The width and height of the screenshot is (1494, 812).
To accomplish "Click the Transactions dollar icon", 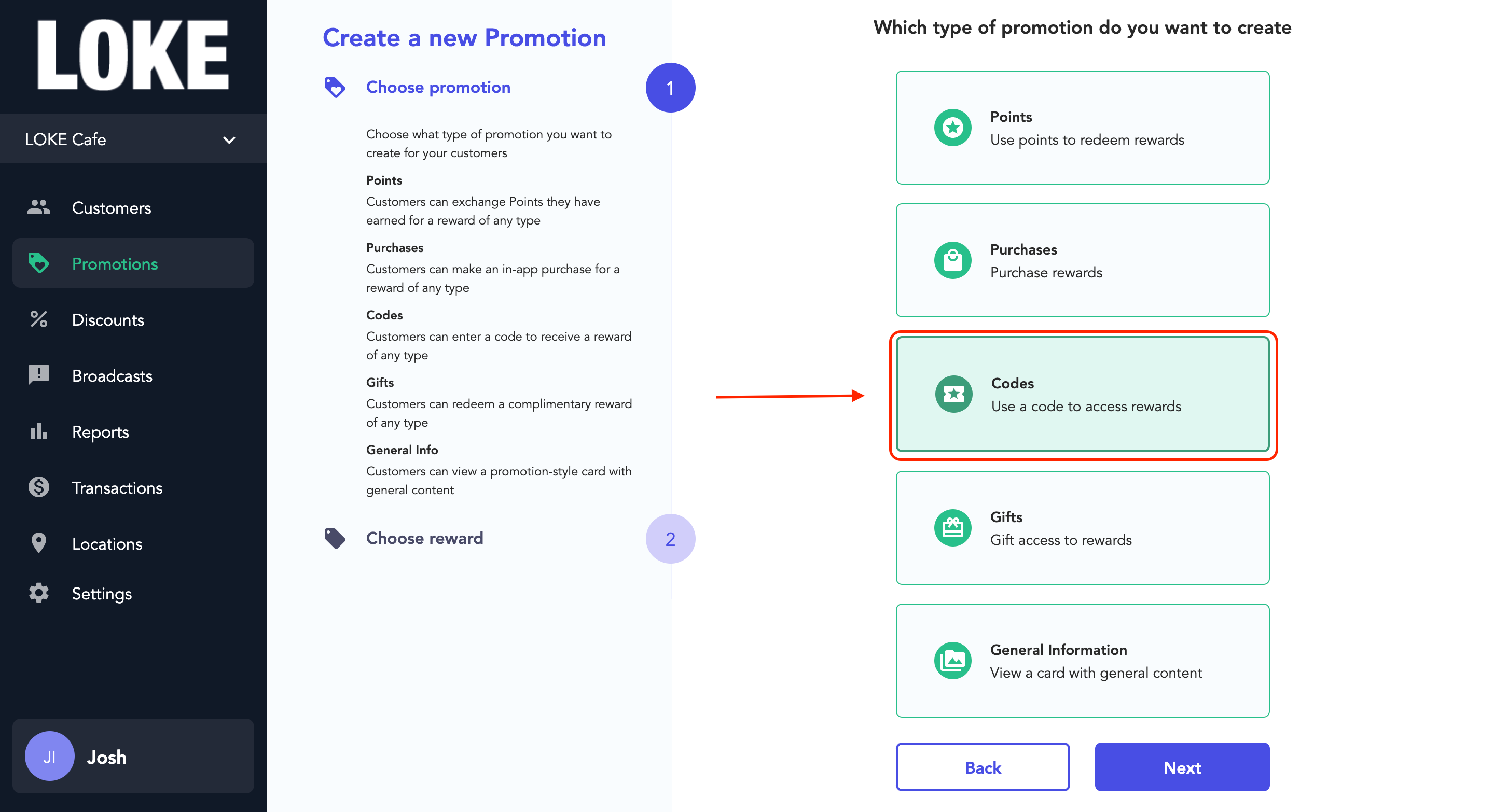I will click(38, 487).
